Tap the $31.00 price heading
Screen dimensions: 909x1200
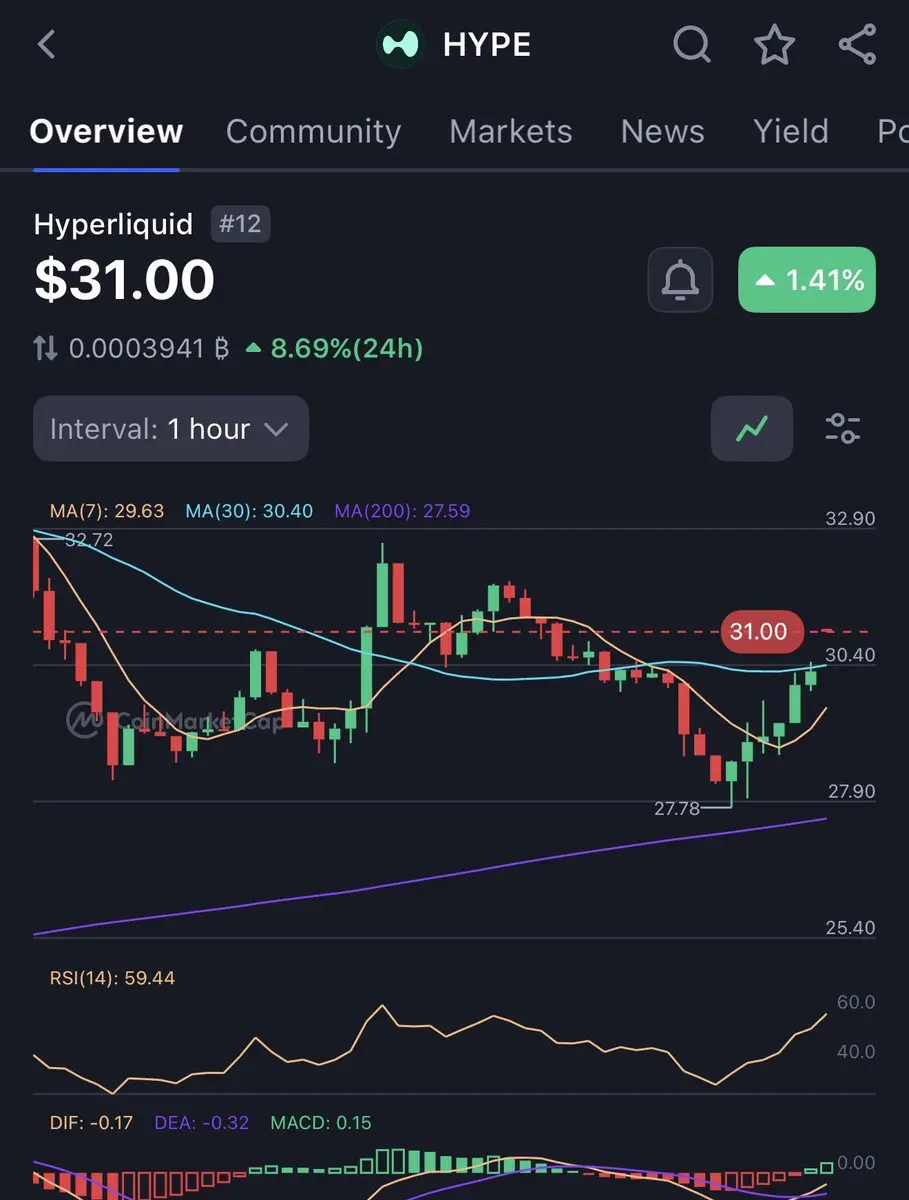pos(125,280)
